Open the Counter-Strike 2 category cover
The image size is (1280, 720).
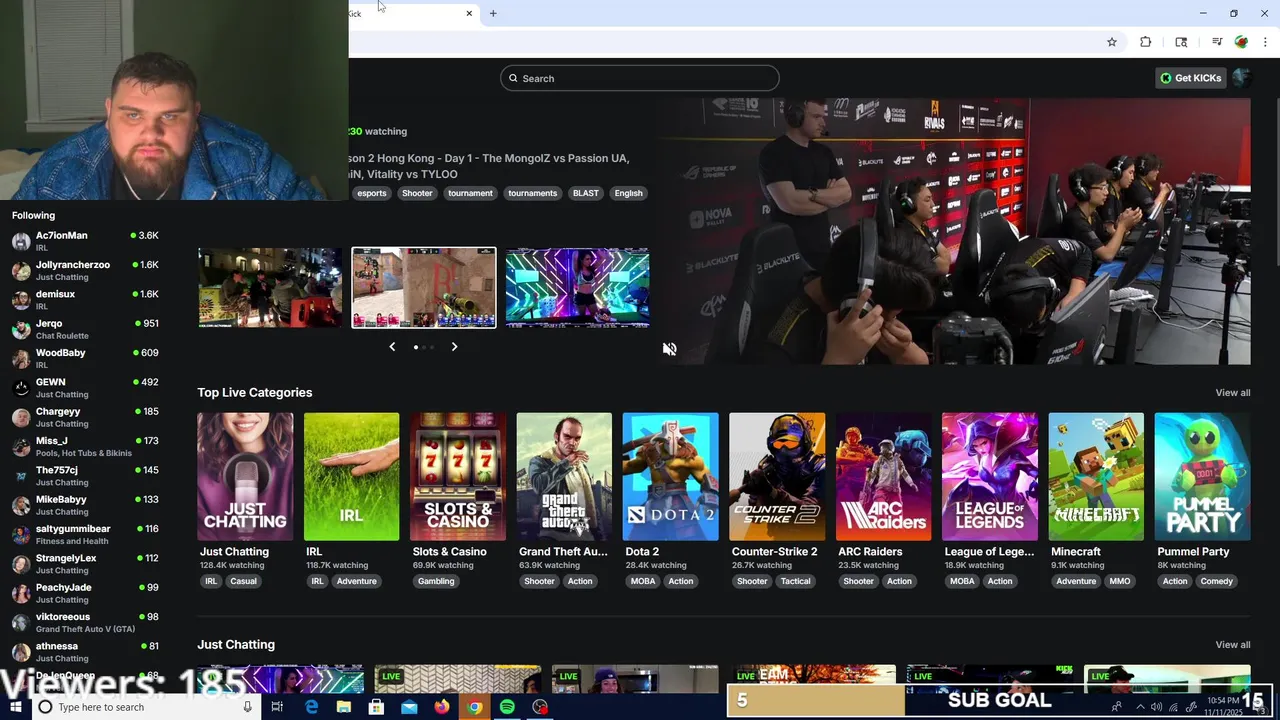pos(777,477)
